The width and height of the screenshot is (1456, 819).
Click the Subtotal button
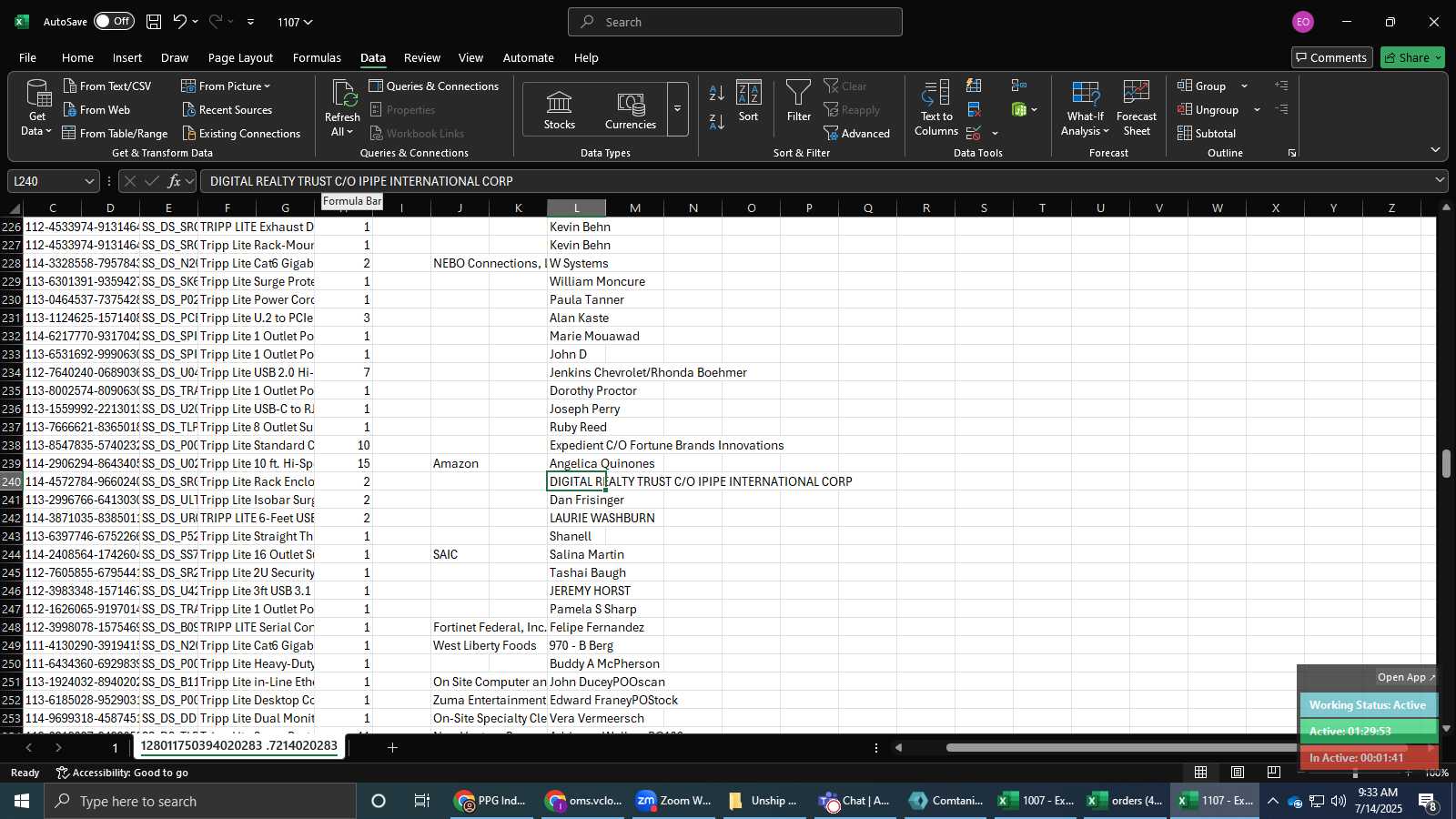tap(1207, 133)
